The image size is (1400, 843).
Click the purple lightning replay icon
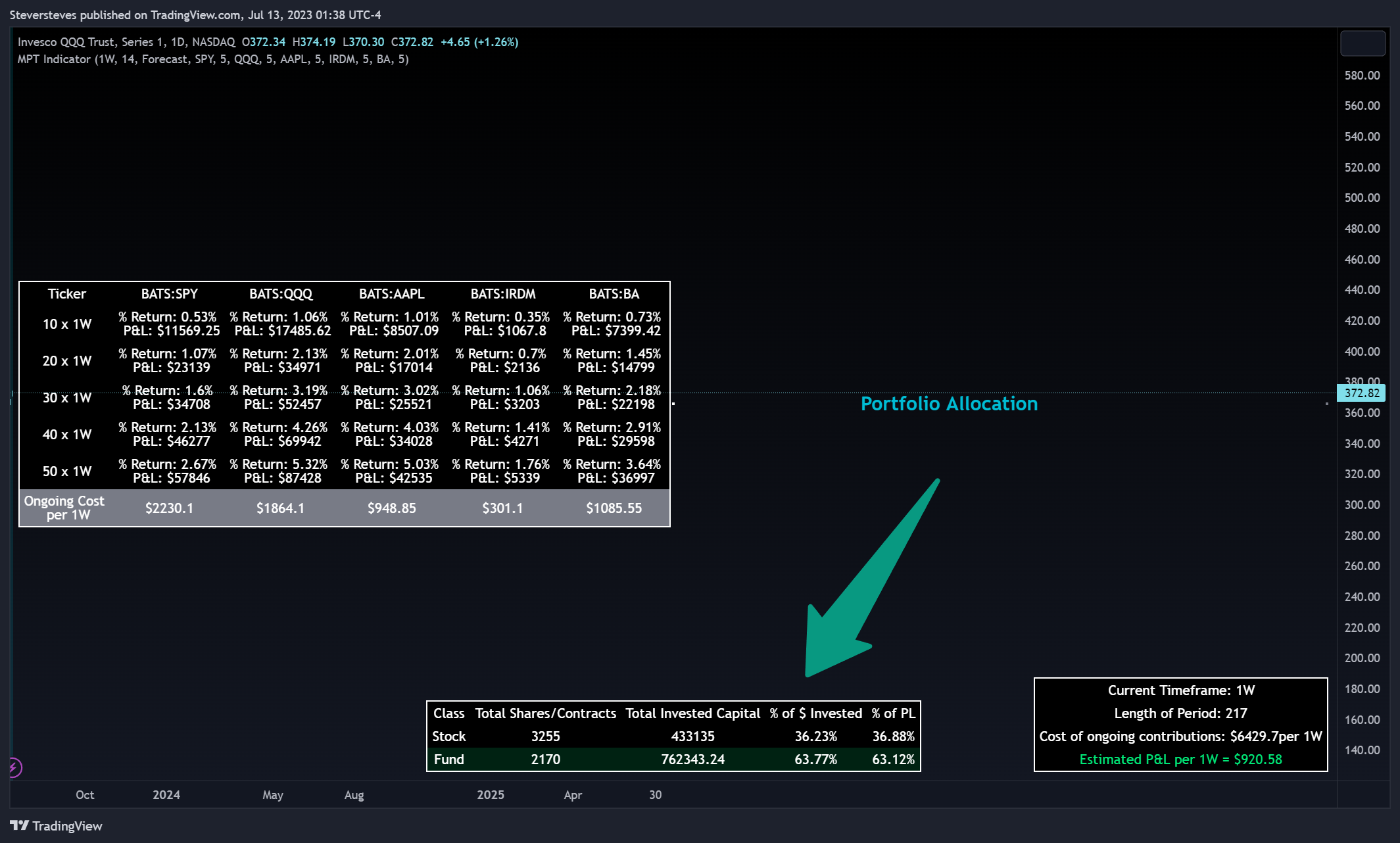[14, 767]
